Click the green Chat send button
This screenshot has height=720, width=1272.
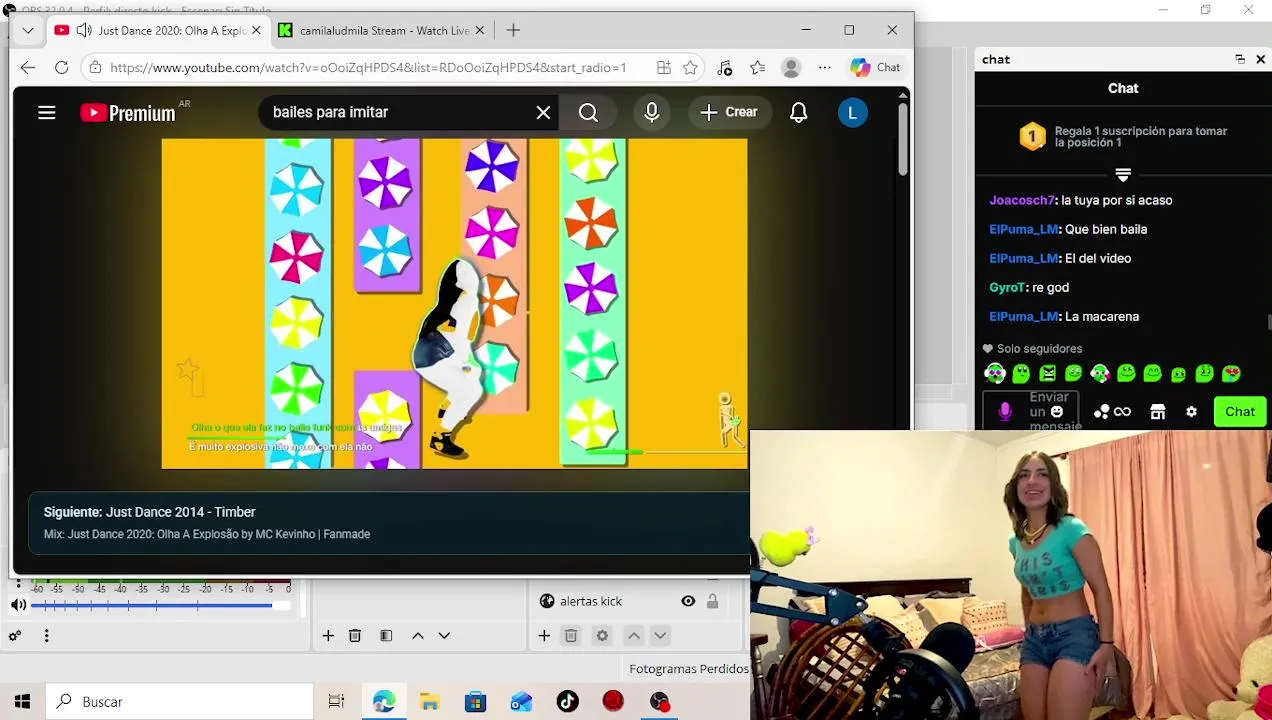tap(1240, 412)
